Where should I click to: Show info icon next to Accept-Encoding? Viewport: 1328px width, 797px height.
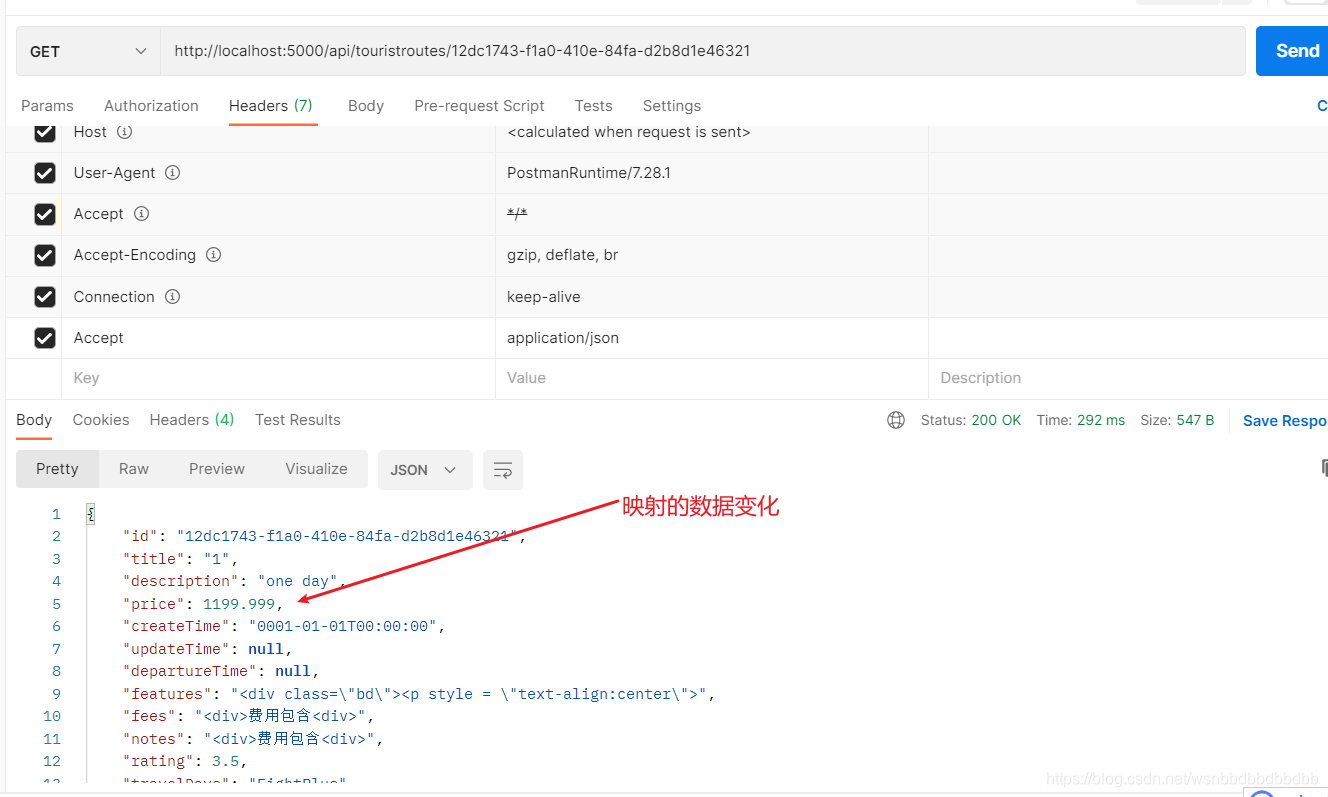tap(213, 255)
